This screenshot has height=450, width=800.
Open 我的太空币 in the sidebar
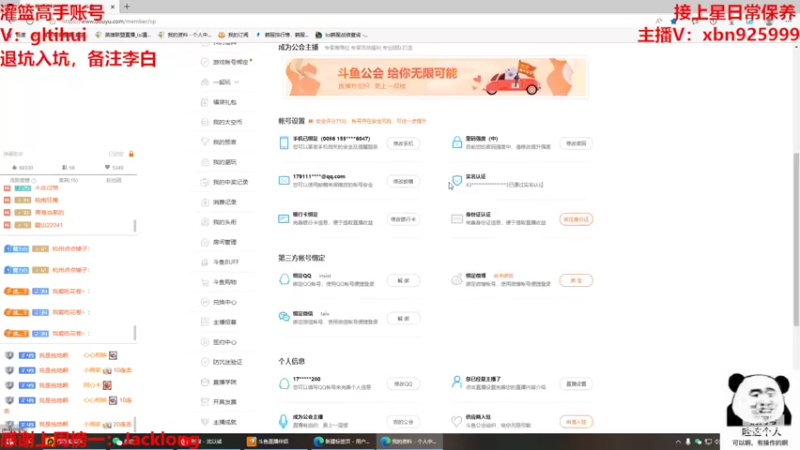tap(228, 122)
